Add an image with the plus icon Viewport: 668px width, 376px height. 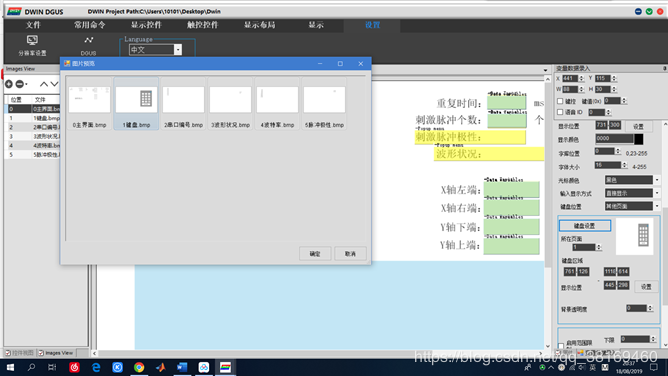[9, 84]
